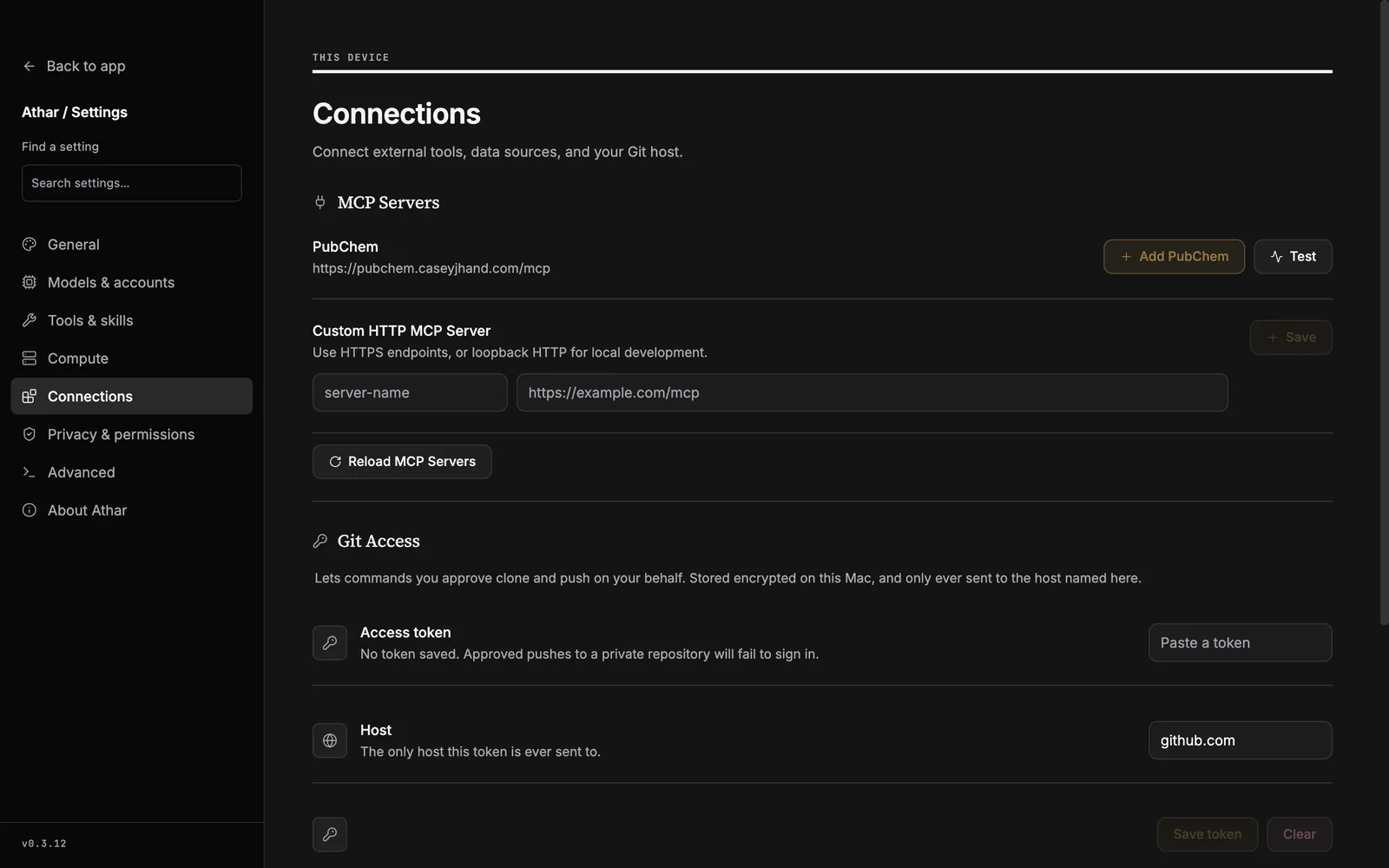Viewport: 1389px width, 868px height.
Task: Open the General settings section
Action: [x=132, y=245]
